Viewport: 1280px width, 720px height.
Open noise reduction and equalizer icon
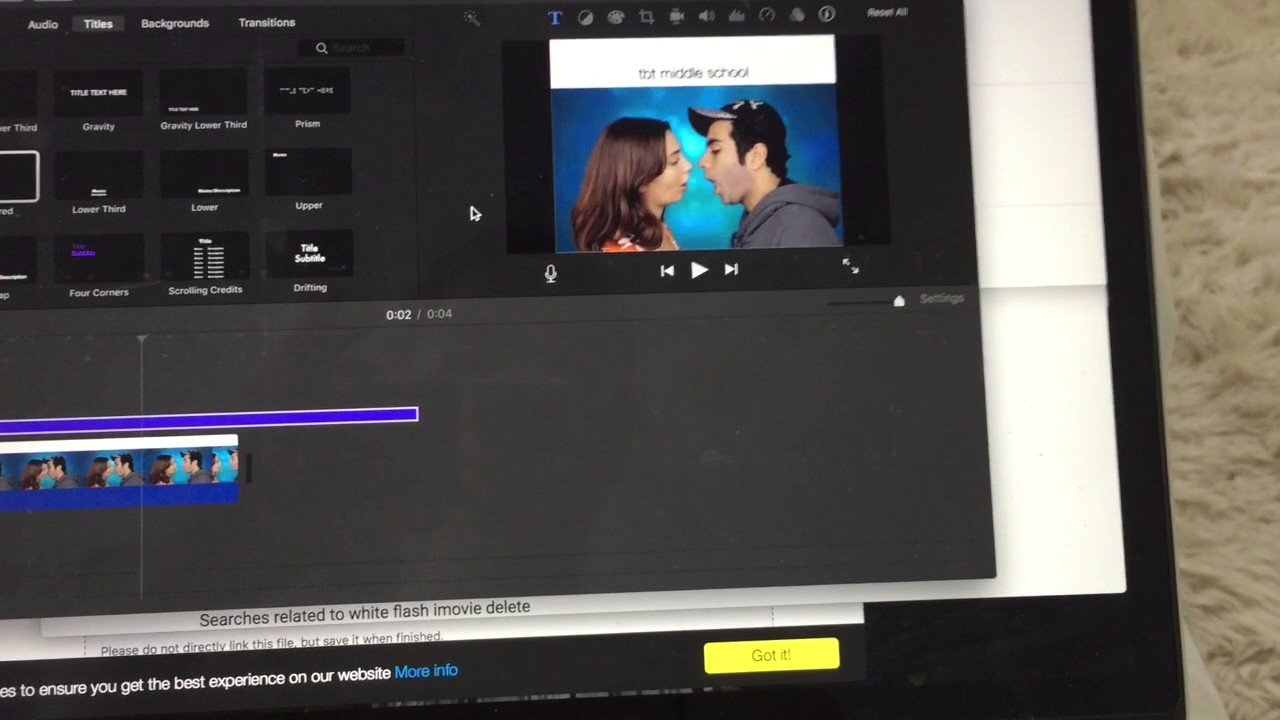click(737, 16)
